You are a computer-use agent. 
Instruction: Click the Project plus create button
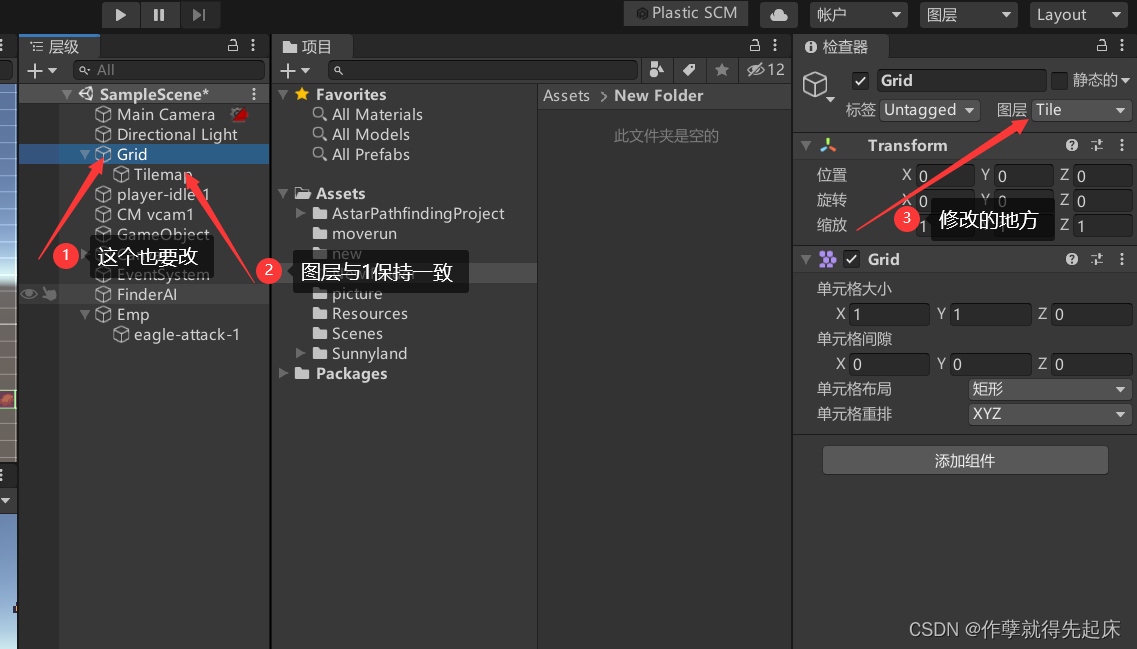point(294,70)
